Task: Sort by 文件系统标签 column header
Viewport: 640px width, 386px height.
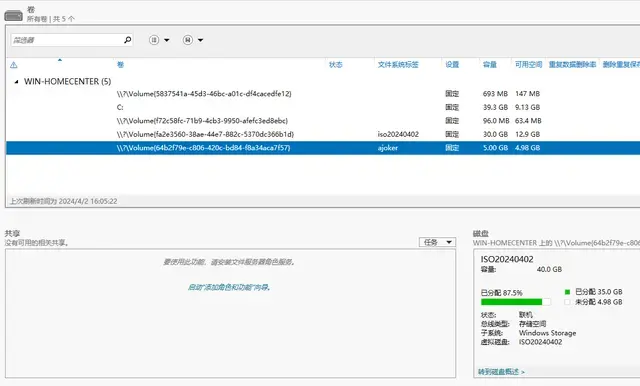Action: tap(398, 64)
